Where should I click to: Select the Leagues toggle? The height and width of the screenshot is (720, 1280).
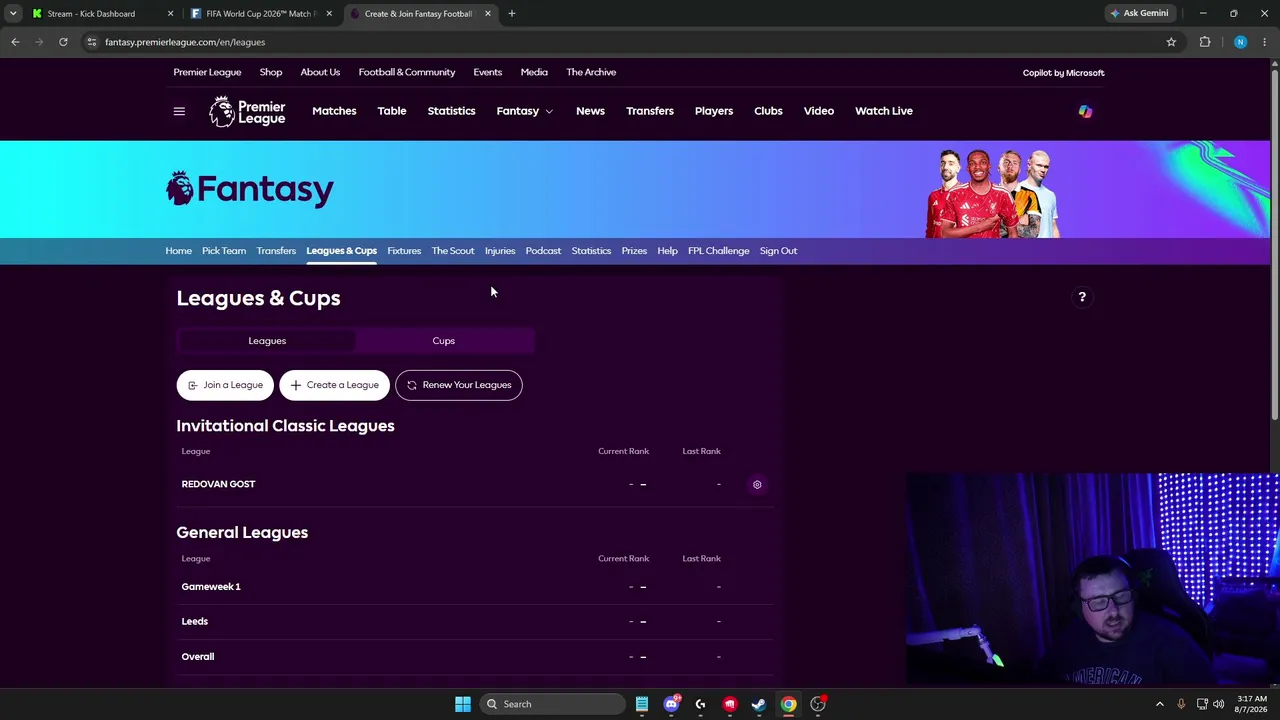tap(267, 341)
